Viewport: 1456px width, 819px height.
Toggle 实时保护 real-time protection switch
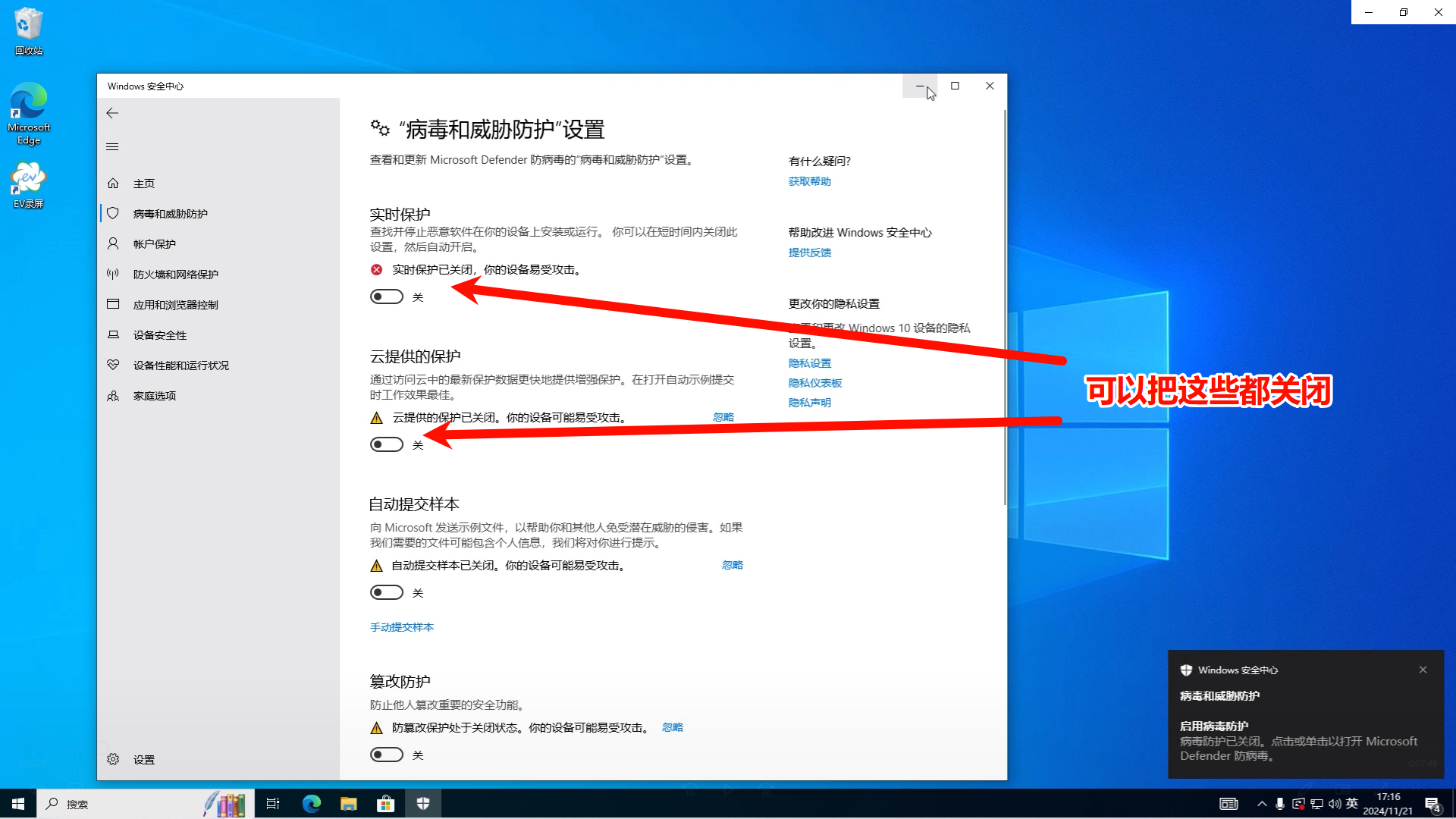387,297
